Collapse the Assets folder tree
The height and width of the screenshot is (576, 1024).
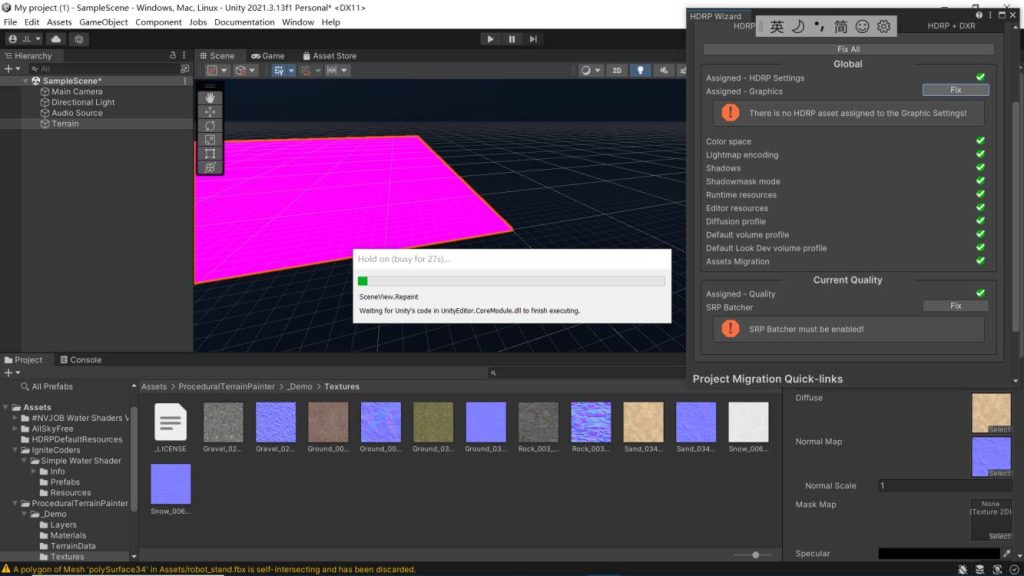click(6, 407)
